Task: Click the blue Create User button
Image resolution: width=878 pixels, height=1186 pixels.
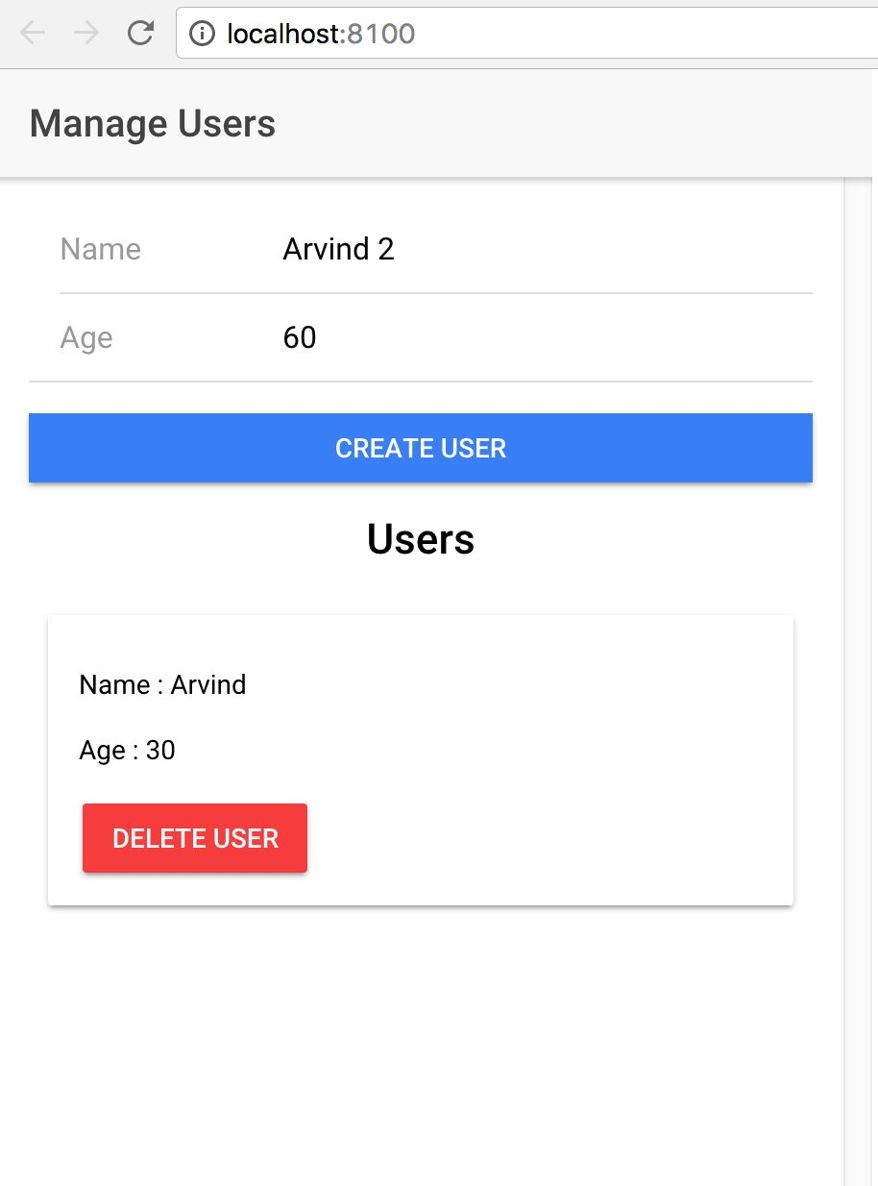Action: (x=420, y=448)
